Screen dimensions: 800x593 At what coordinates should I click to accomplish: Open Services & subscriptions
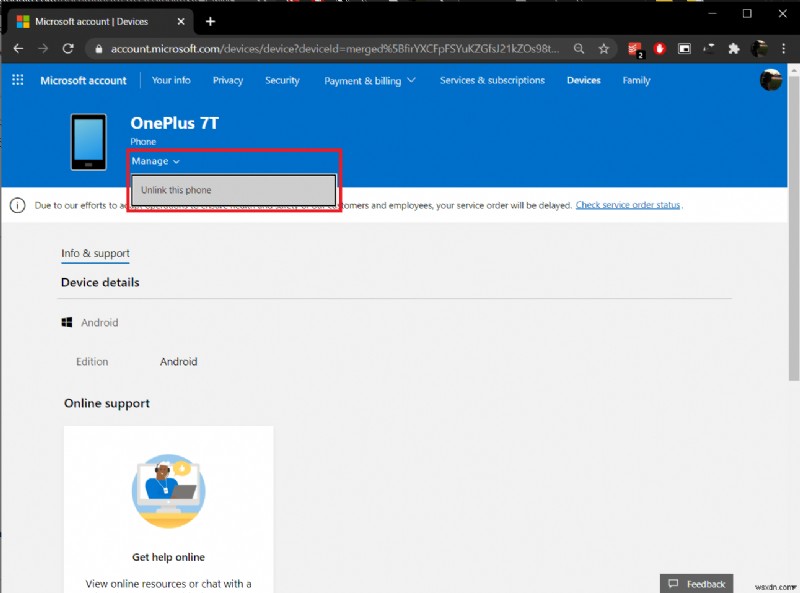tap(492, 80)
